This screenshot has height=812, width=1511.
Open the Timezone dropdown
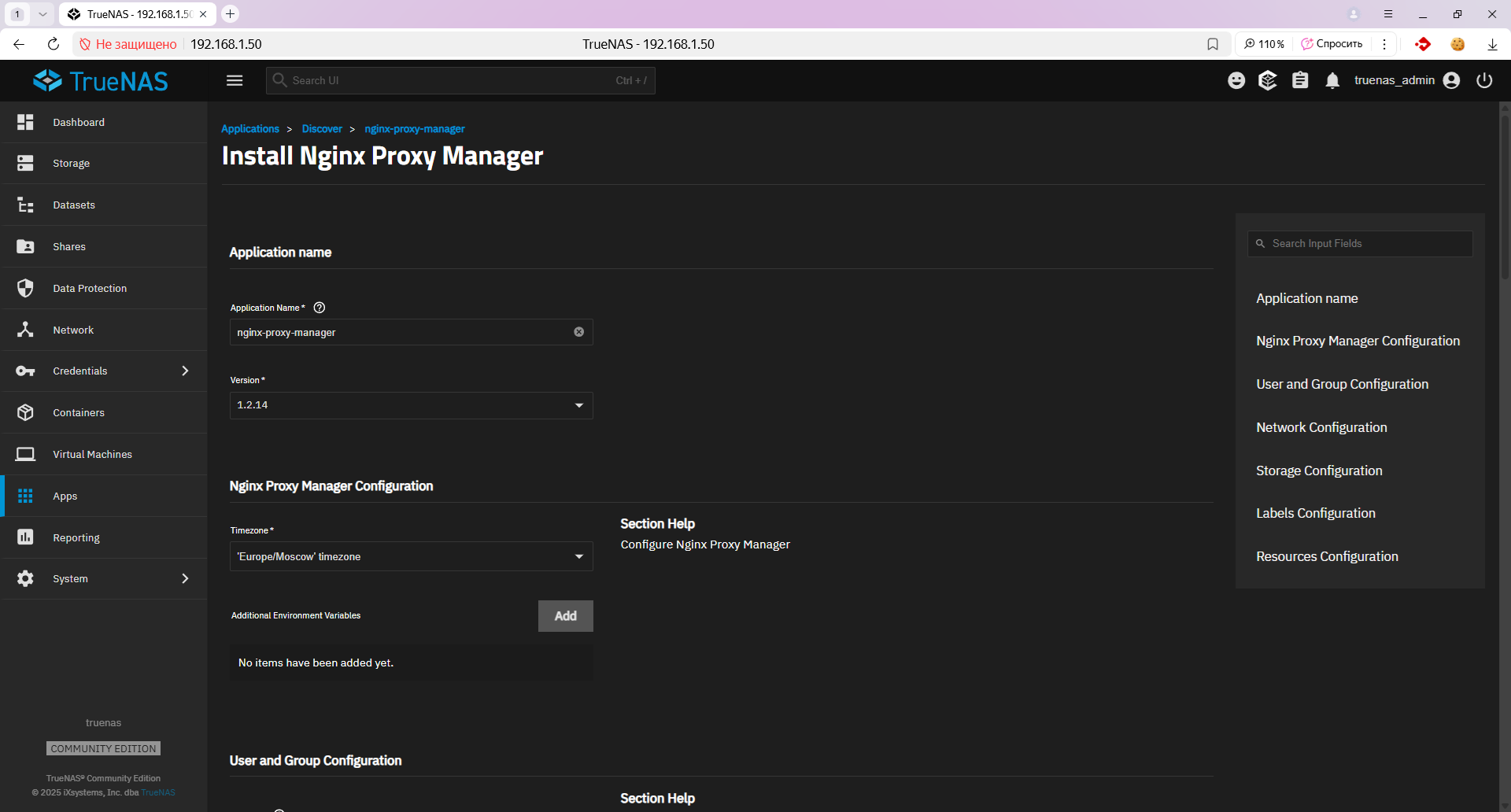[411, 556]
